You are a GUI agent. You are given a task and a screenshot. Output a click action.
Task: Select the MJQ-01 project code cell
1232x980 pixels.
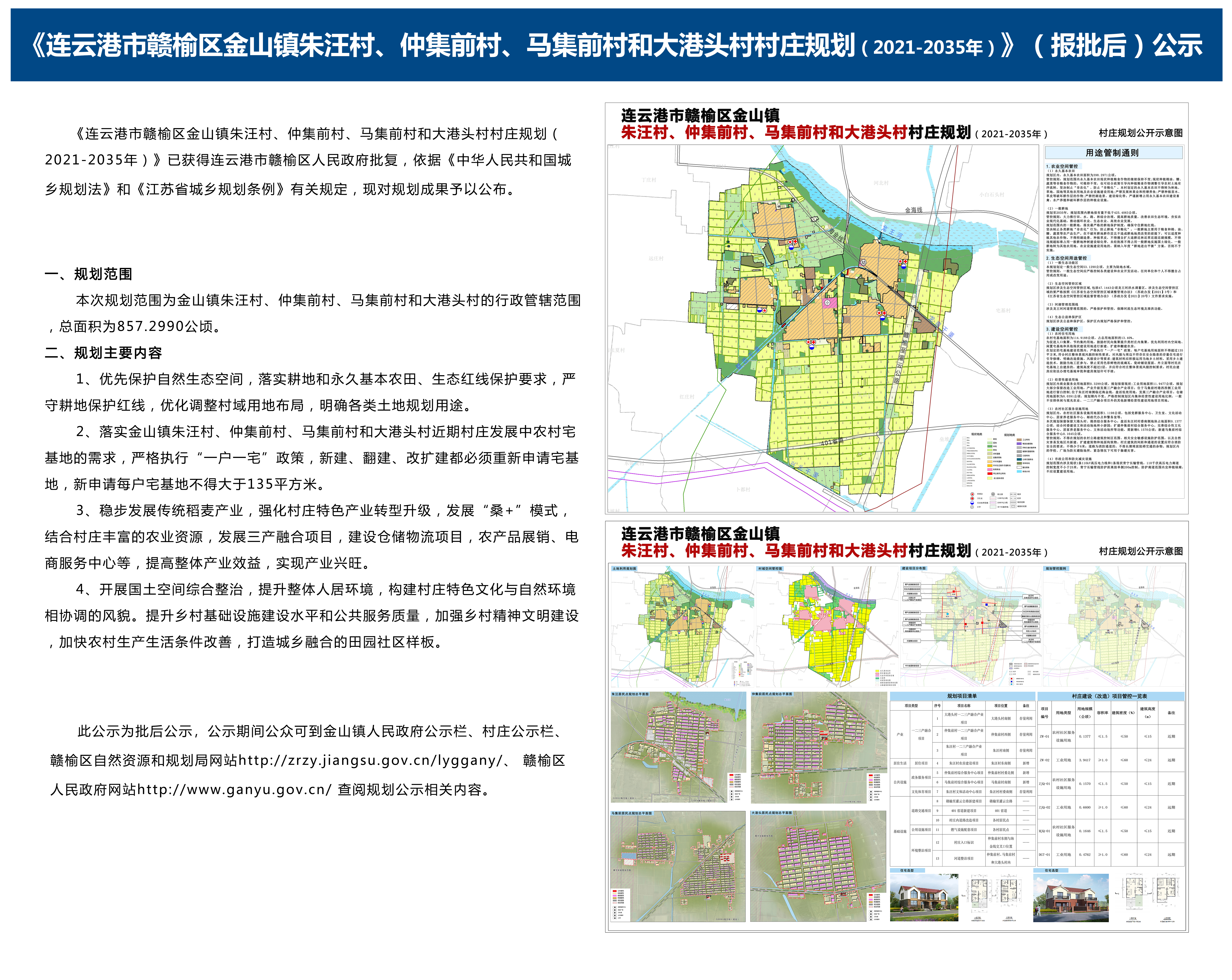pyautogui.click(x=1045, y=831)
